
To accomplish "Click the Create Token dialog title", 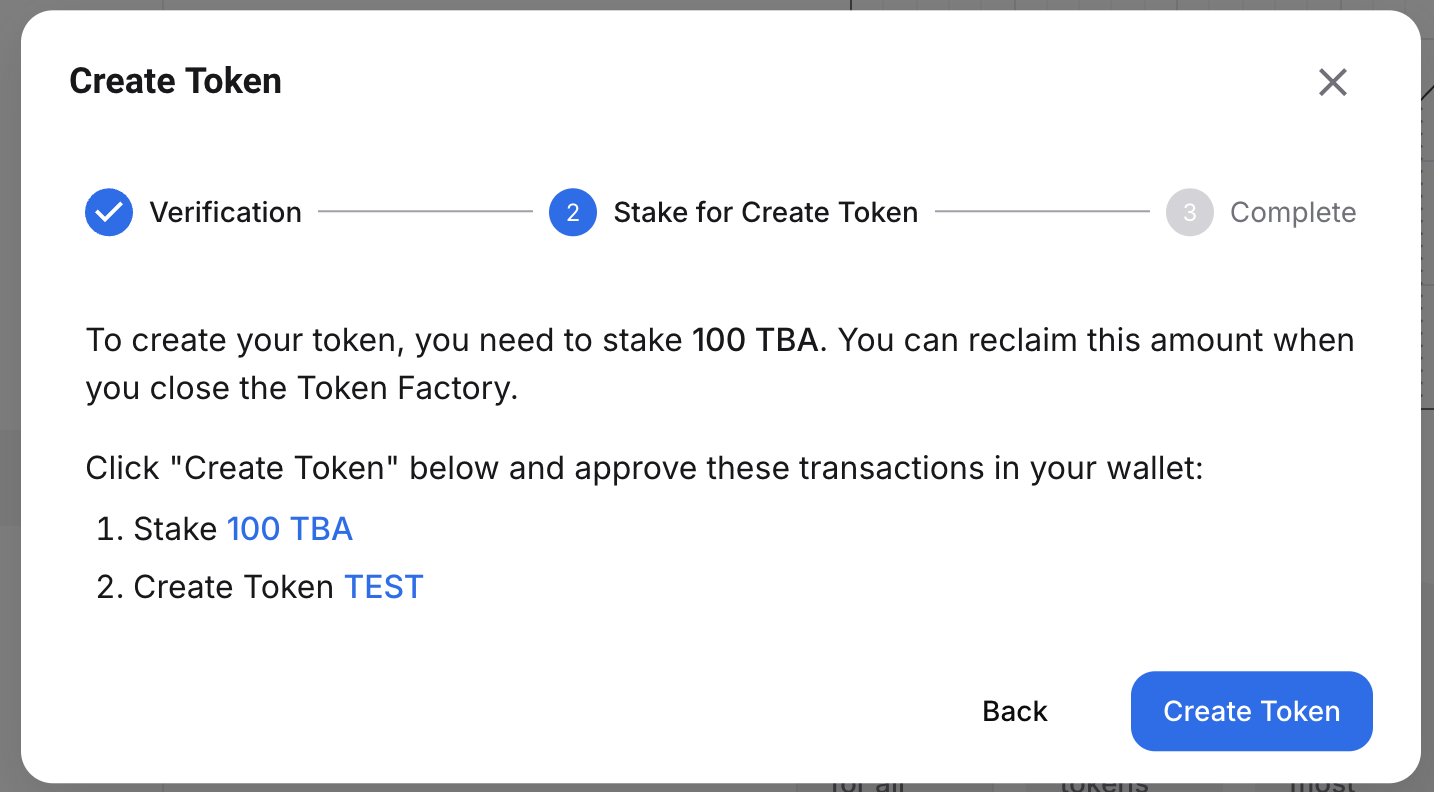I will (176, 81).
